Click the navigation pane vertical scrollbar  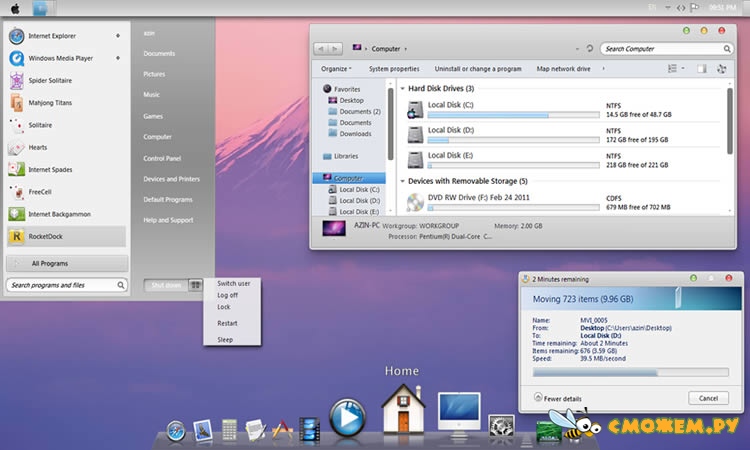(390, 123)
